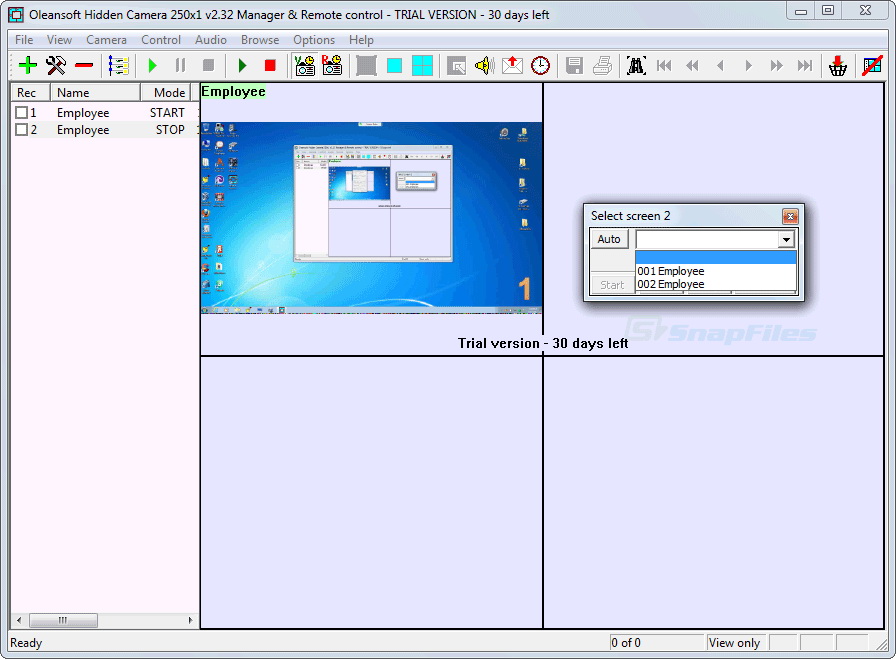Click the camera list scrollbar right arrow
The width and height of the screenshot is (896, 659).
190,620
